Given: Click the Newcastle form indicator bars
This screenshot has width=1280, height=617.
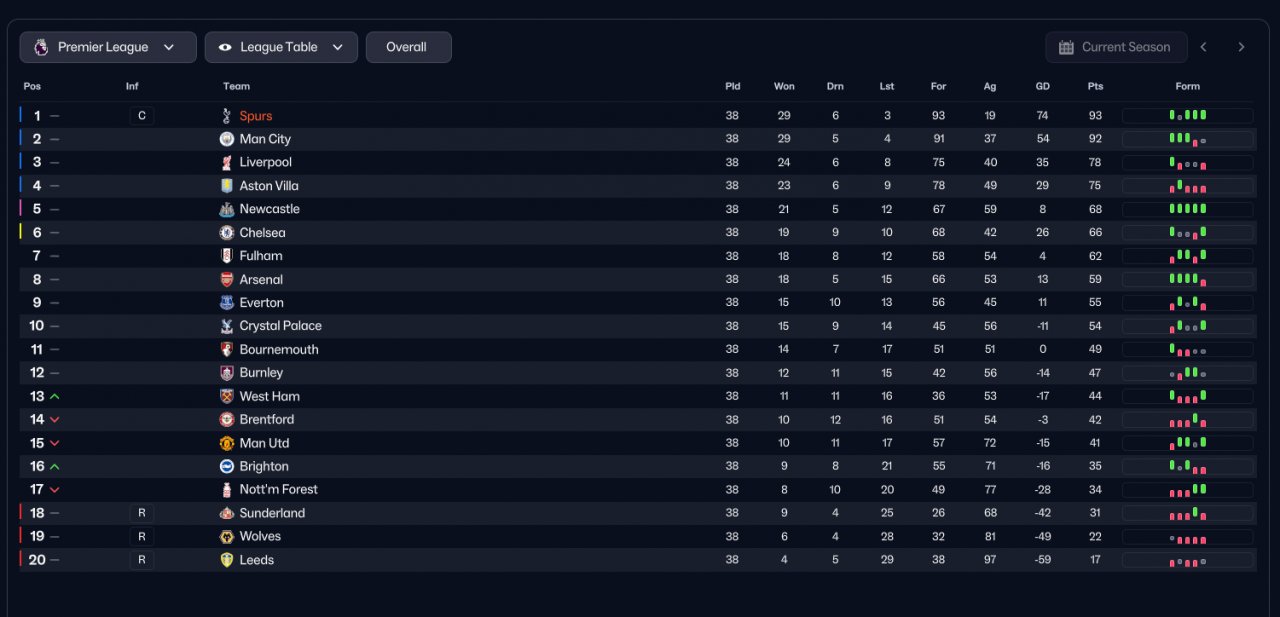Looking at the screenshot, I should pos(1187,209).
